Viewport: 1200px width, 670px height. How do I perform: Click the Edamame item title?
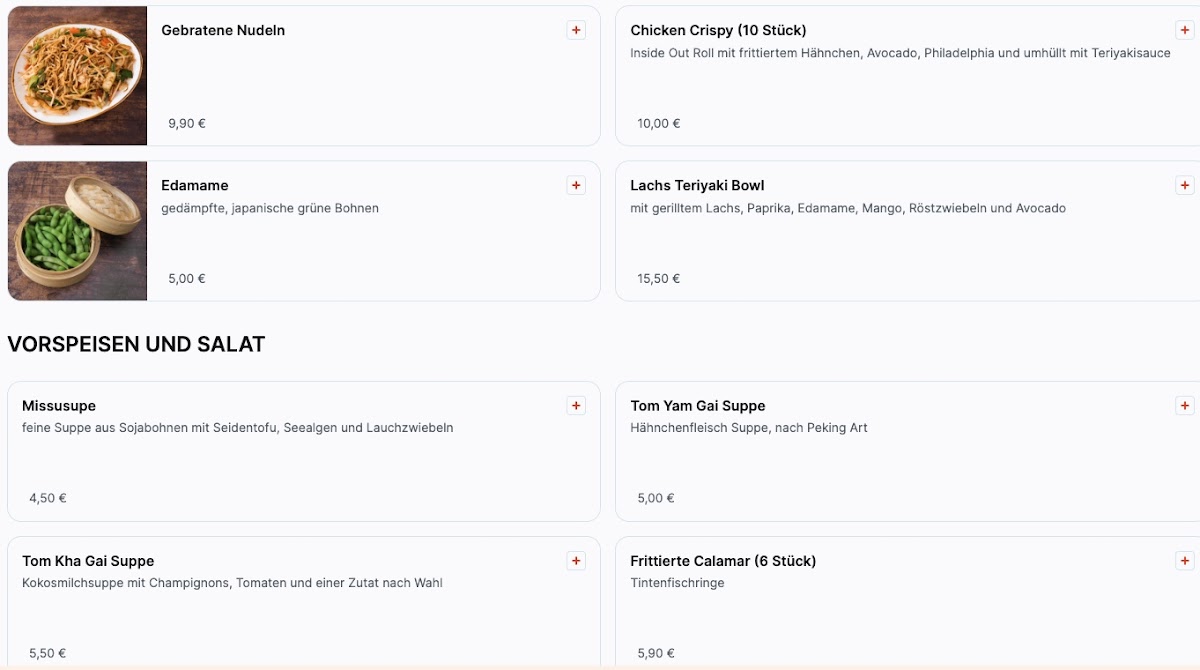195,186
